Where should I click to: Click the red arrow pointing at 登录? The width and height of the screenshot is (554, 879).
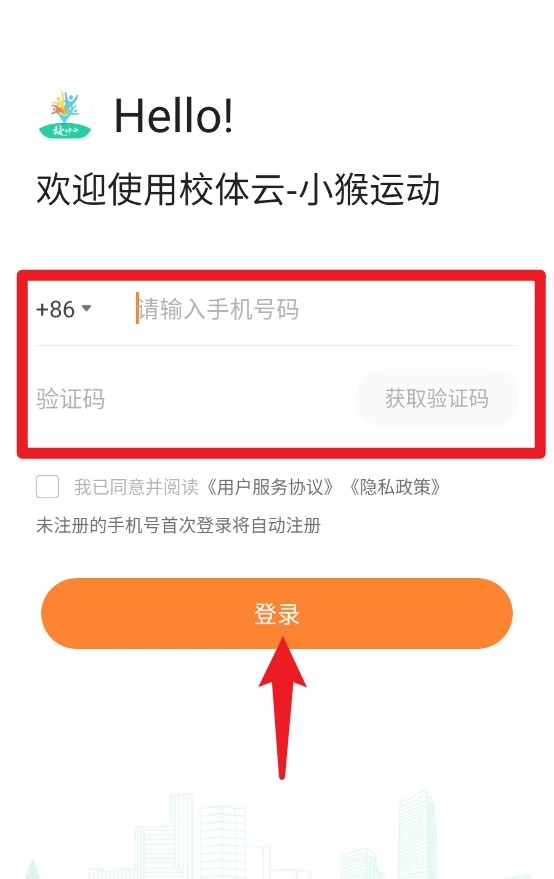282,708
